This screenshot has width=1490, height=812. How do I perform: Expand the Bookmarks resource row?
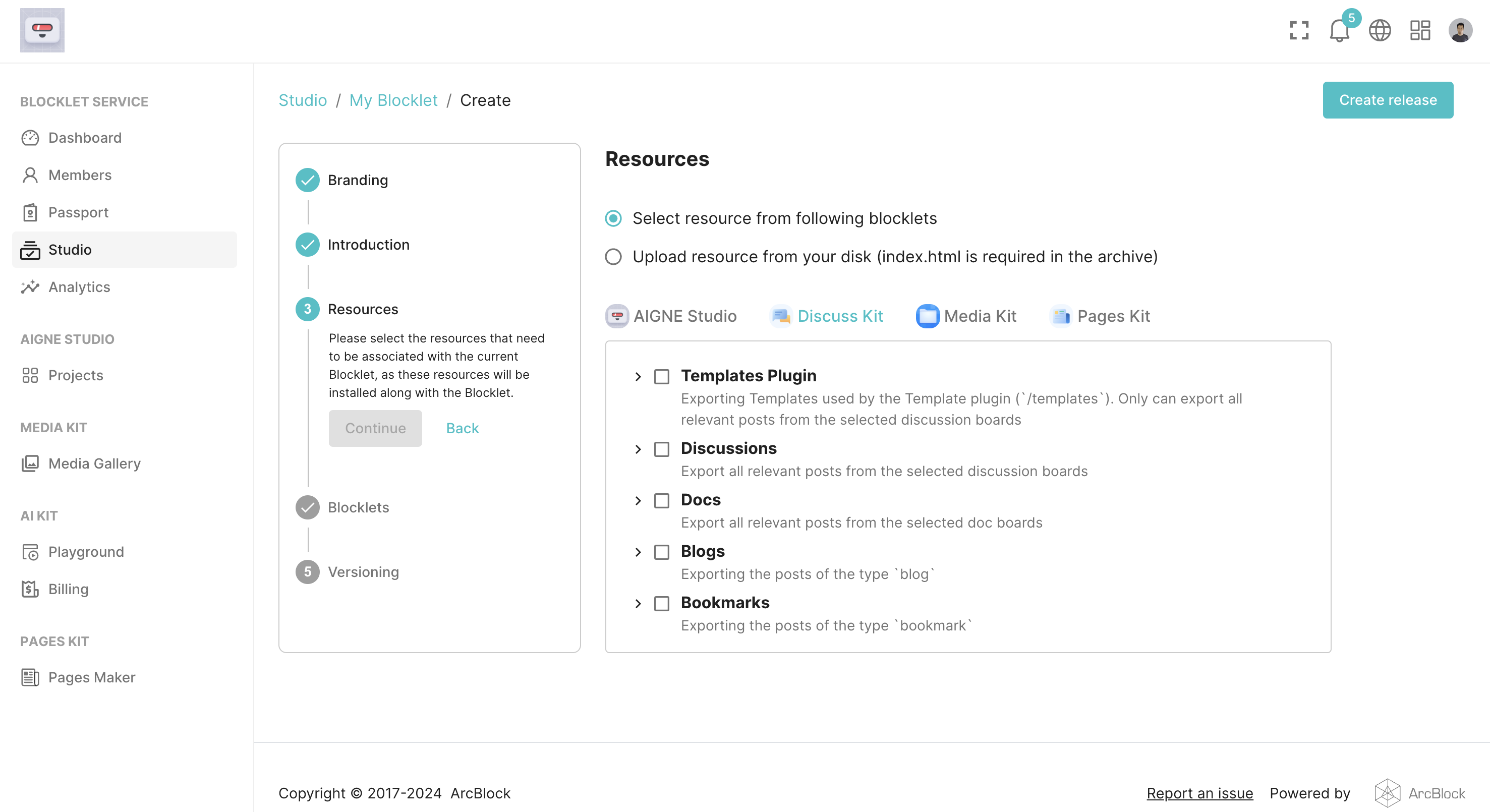pos(638,604)
